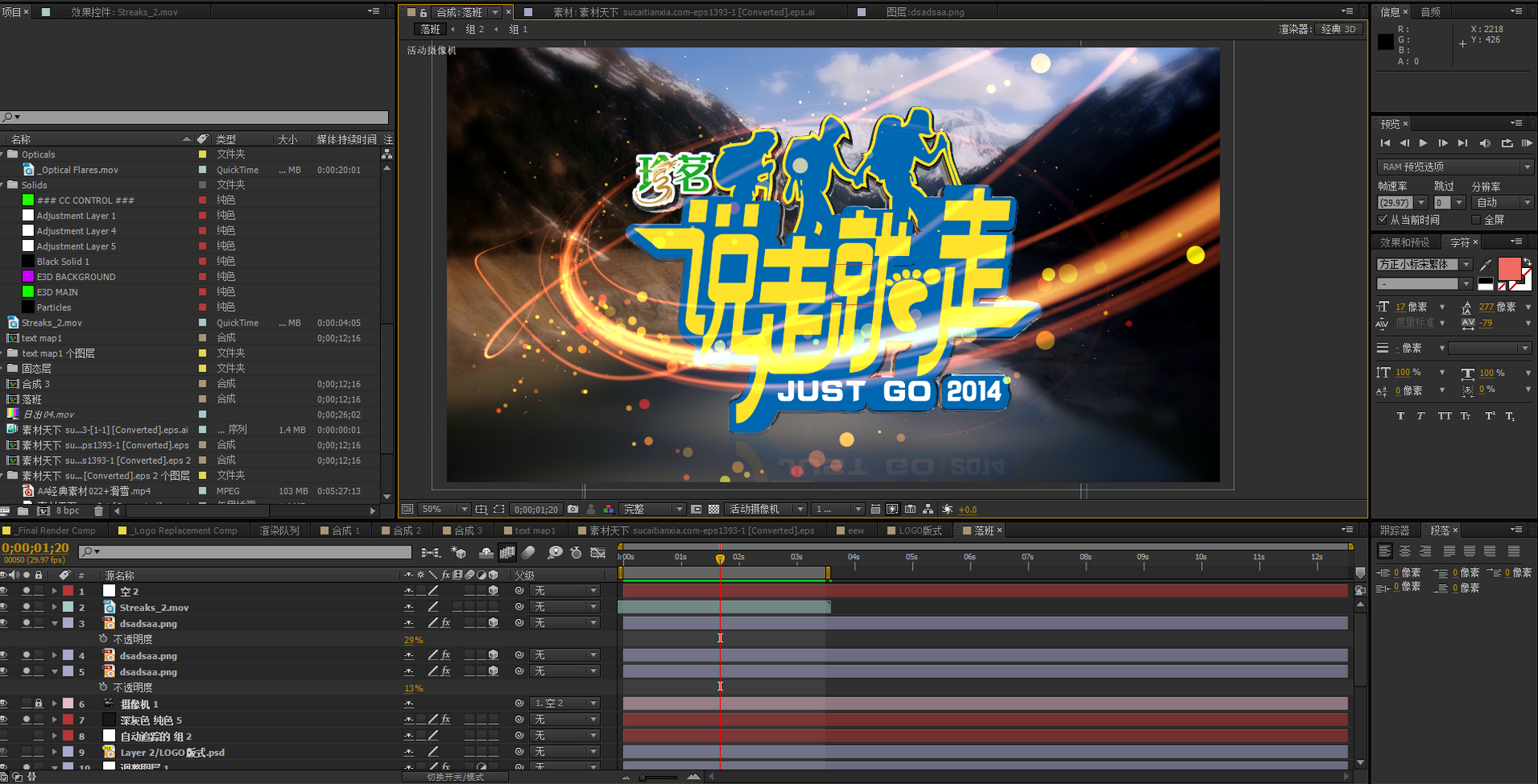The image size is (1538, 784).
Task: Create a new folder in project panel
Action: [x=23, y=510]
